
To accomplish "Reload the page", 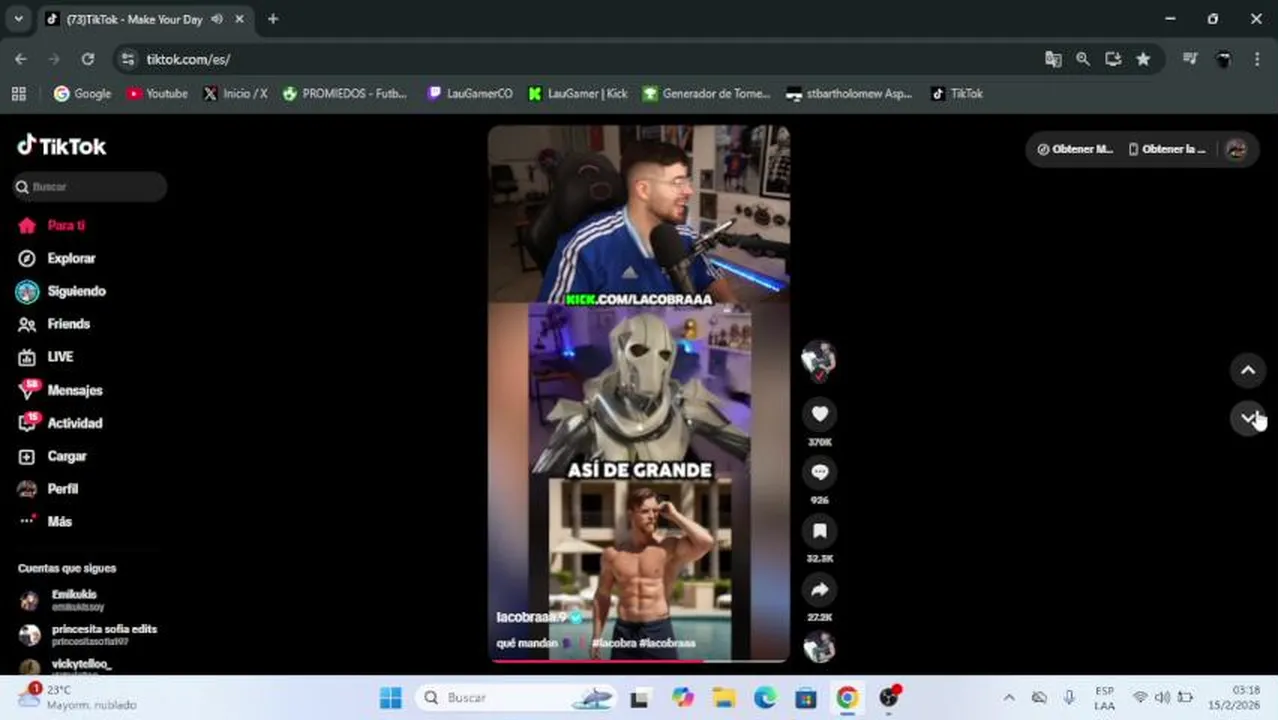I will click(88, 59).
